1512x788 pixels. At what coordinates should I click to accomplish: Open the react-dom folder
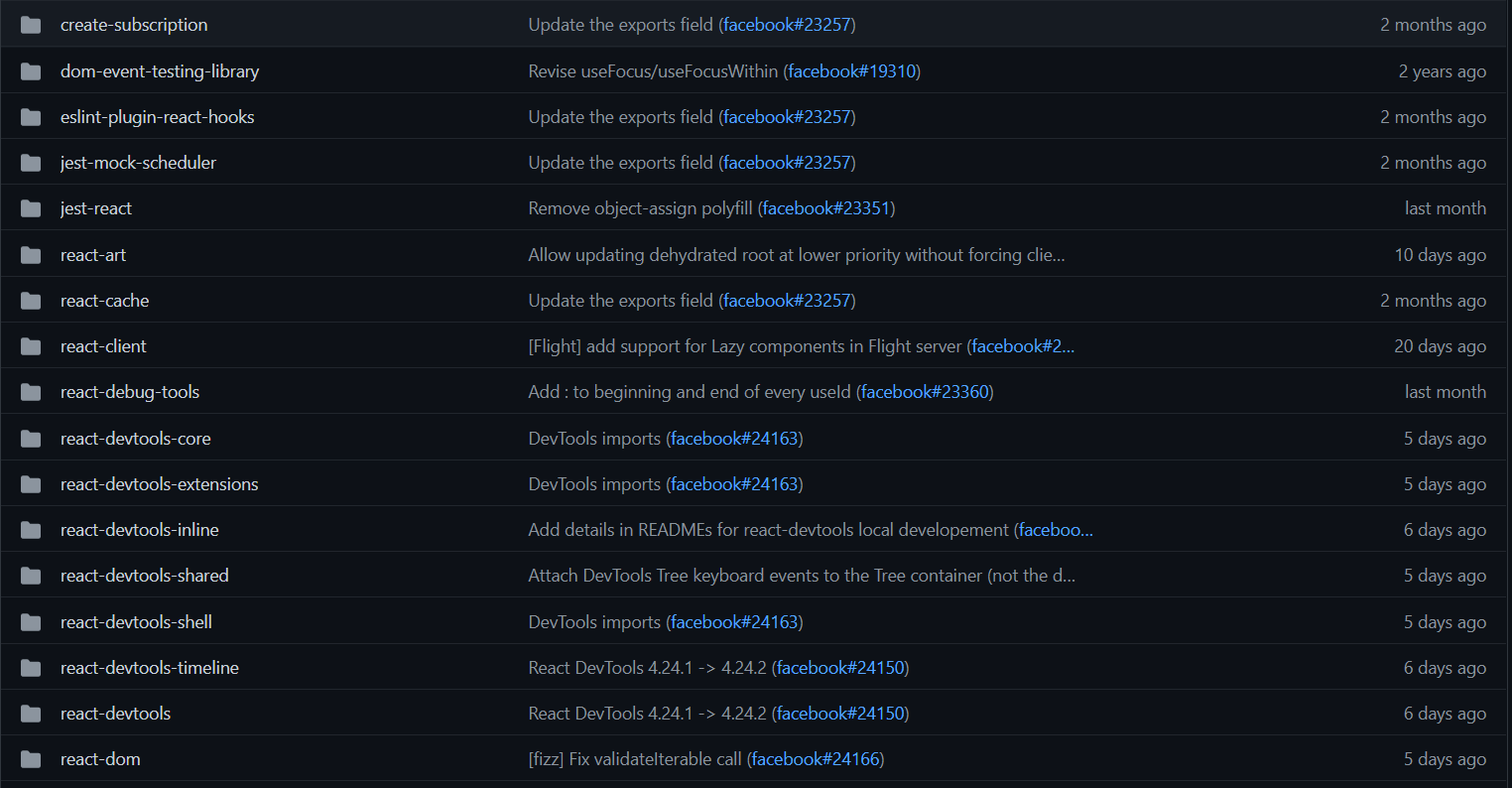pyautogui.click(x=100, y=759)
